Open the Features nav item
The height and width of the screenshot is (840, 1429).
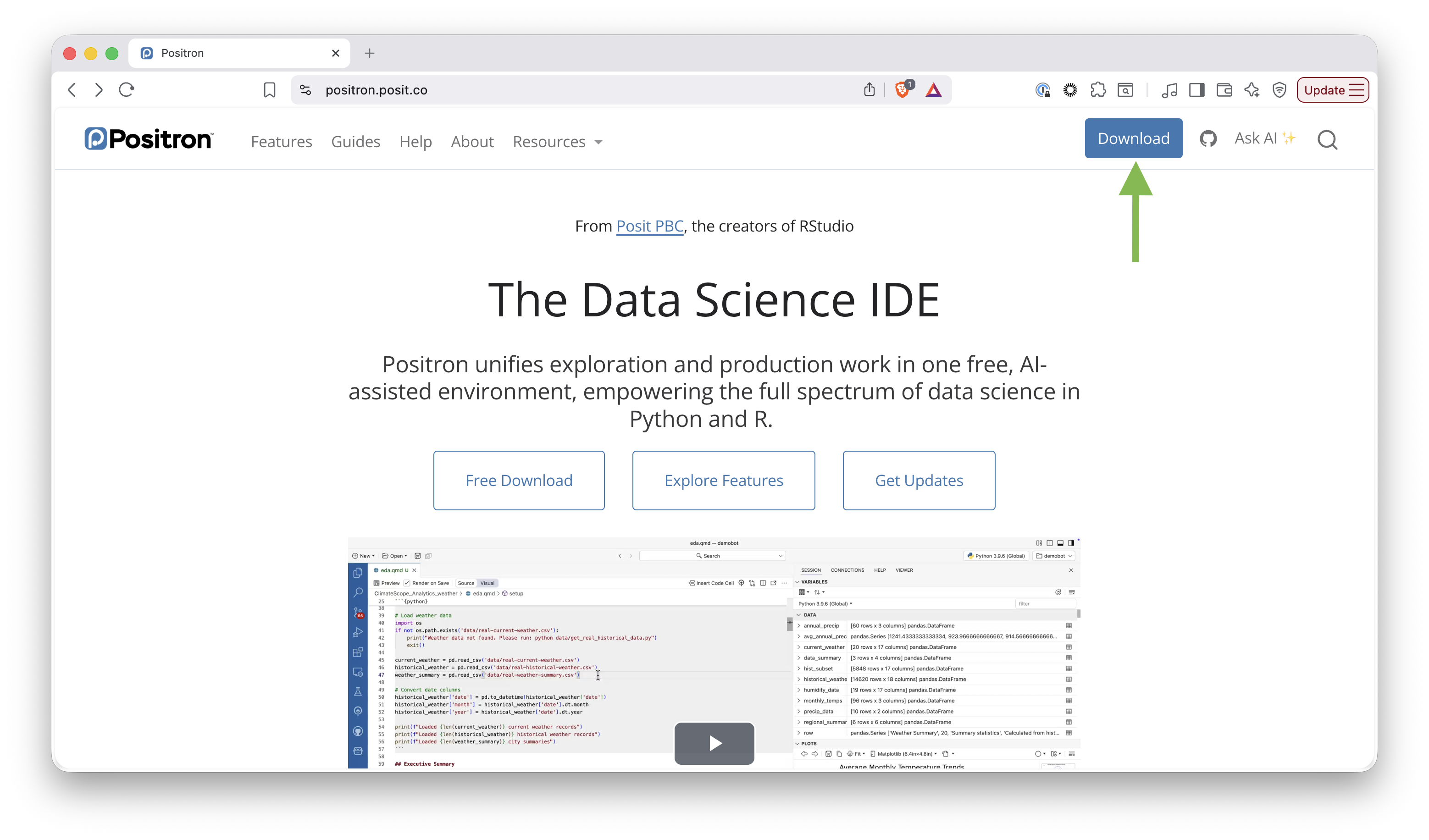281,142
